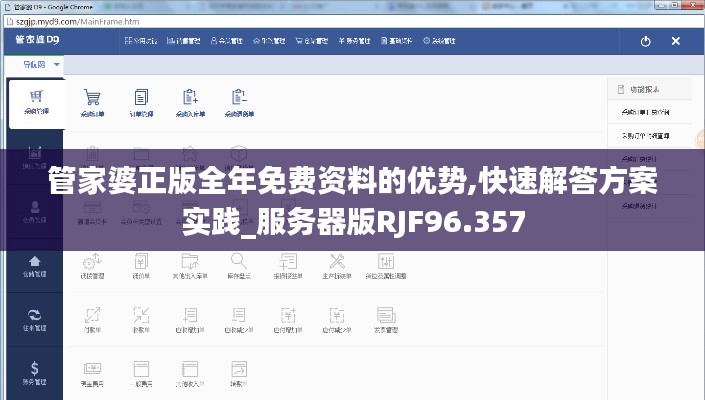Screen dimensions: 705x400
Task: Open the 财务管理 yen menu in header
Action: [354, 41]
